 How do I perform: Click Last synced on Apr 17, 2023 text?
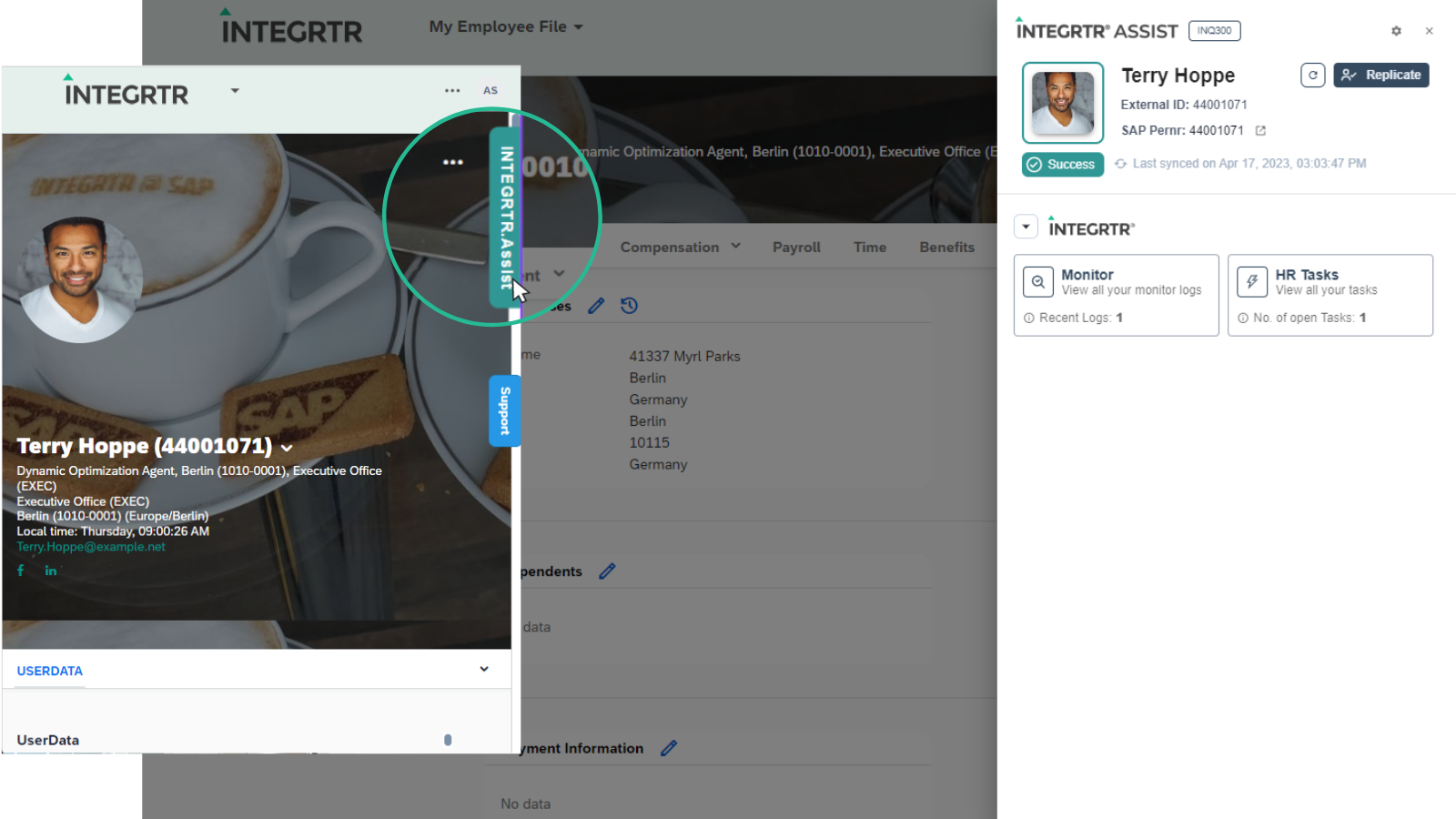(1249, 164)
